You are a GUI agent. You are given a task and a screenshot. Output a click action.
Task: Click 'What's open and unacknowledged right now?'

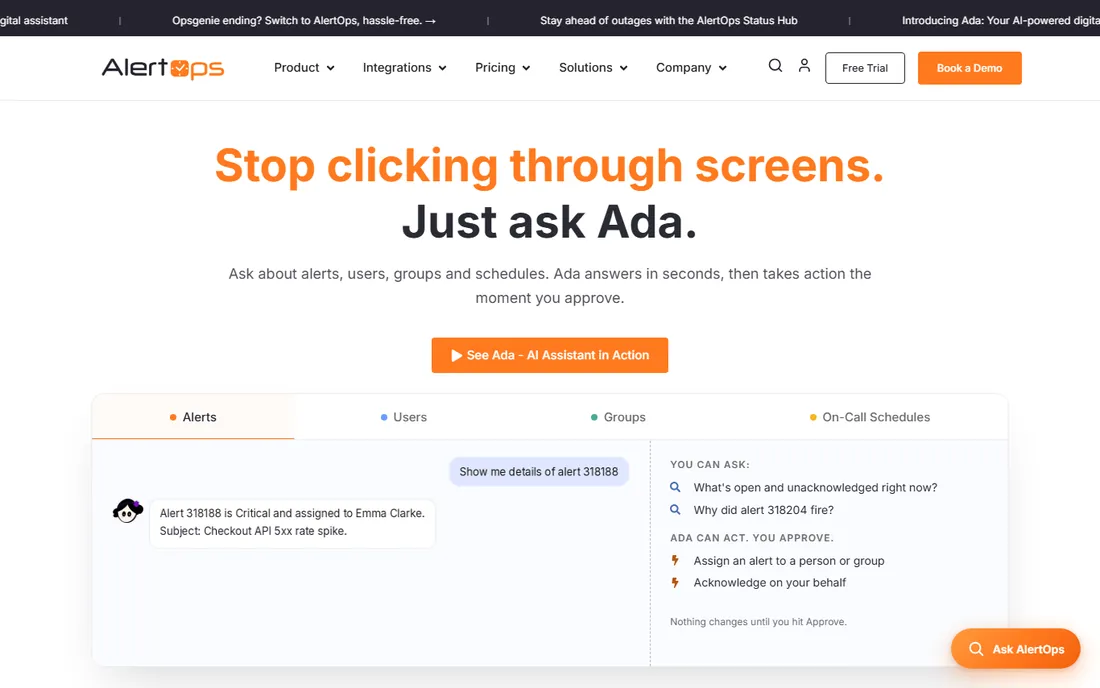coord(815,487)
